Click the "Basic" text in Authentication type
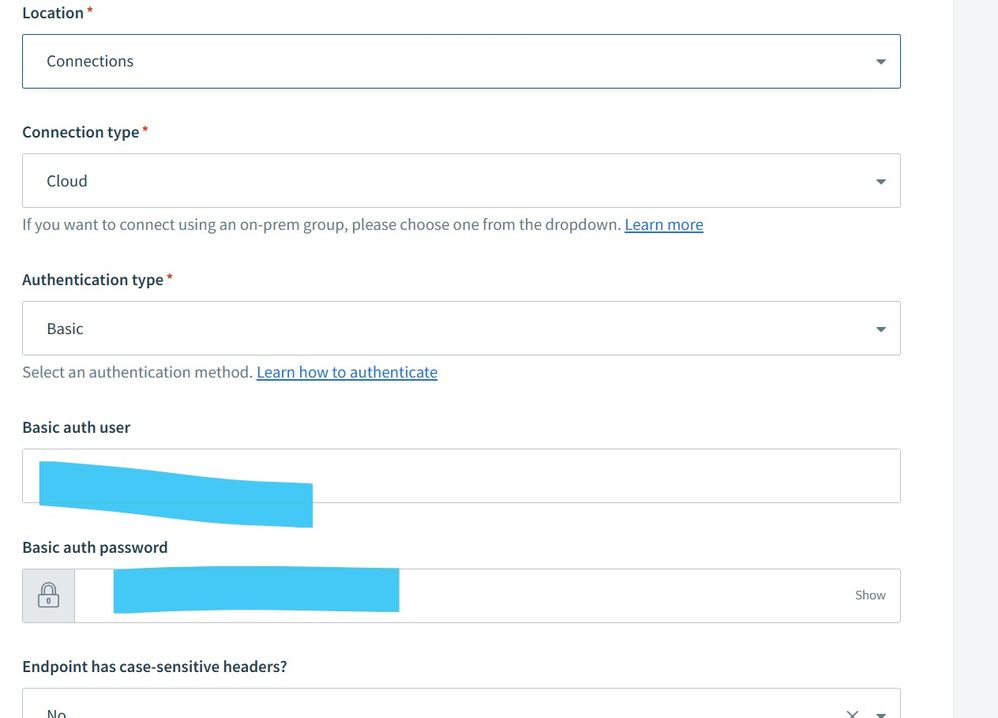This screenshot has width=998, height=718. tap(64, 327)
